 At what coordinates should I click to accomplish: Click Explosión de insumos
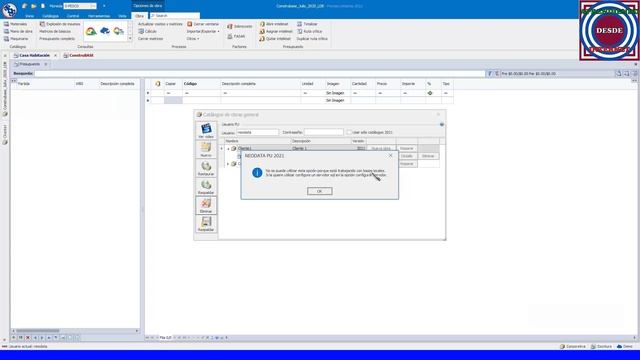(x=60, y=24)
